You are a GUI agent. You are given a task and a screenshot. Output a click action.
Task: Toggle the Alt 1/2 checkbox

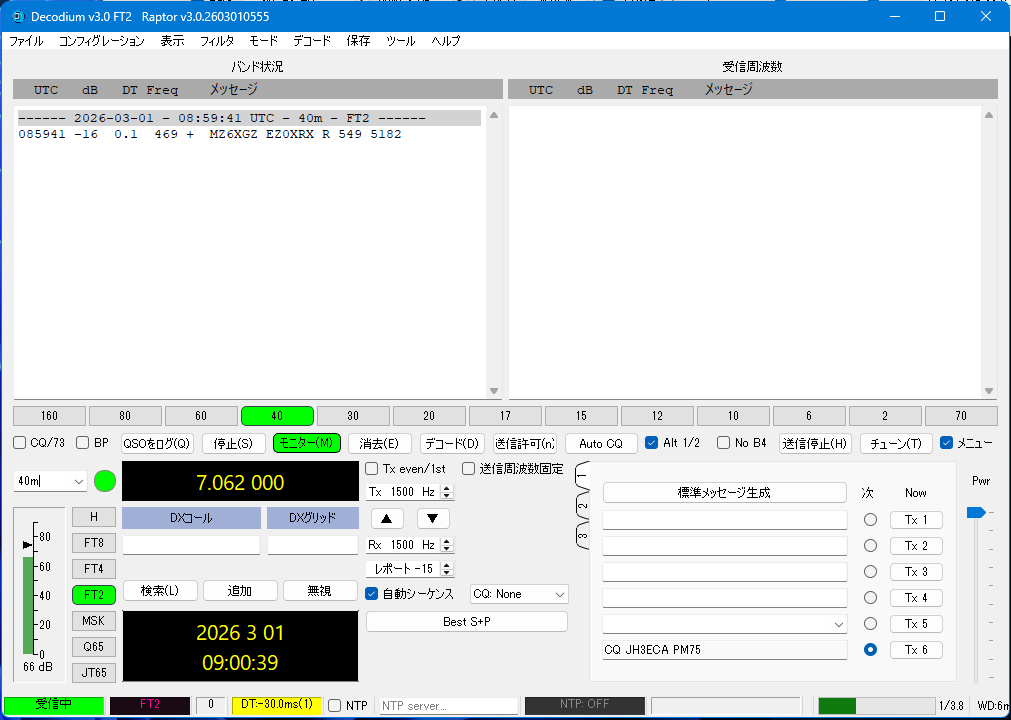(652, 443)
